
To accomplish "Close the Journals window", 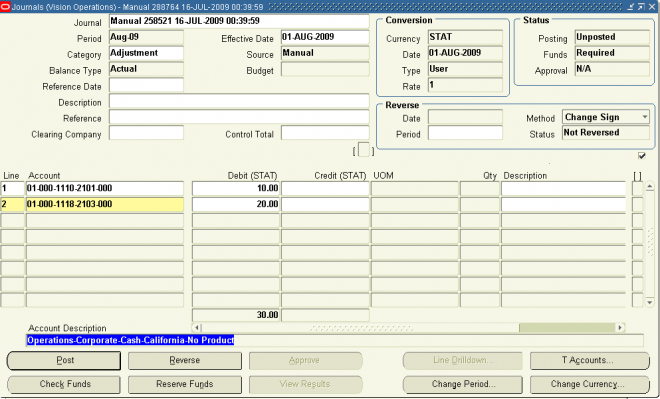I will pos(652,7).
